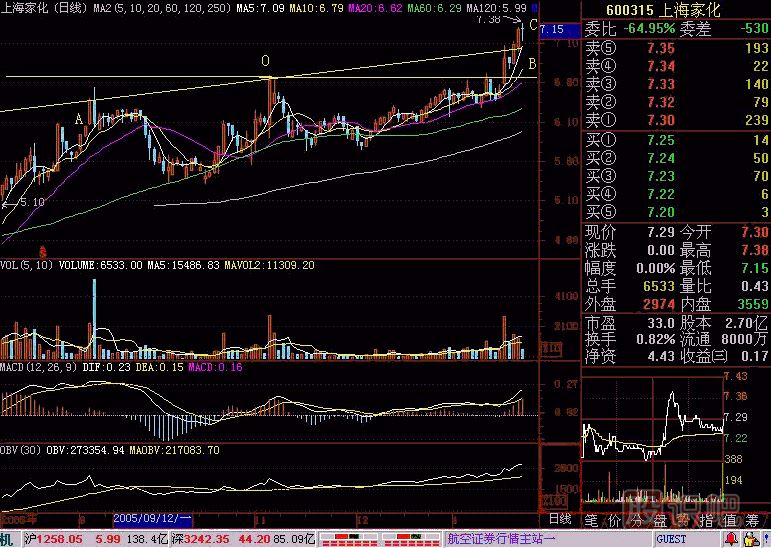Click the red marker icon at chart bottom
This screenshot has height=548, width=771.
coord(42,249)
